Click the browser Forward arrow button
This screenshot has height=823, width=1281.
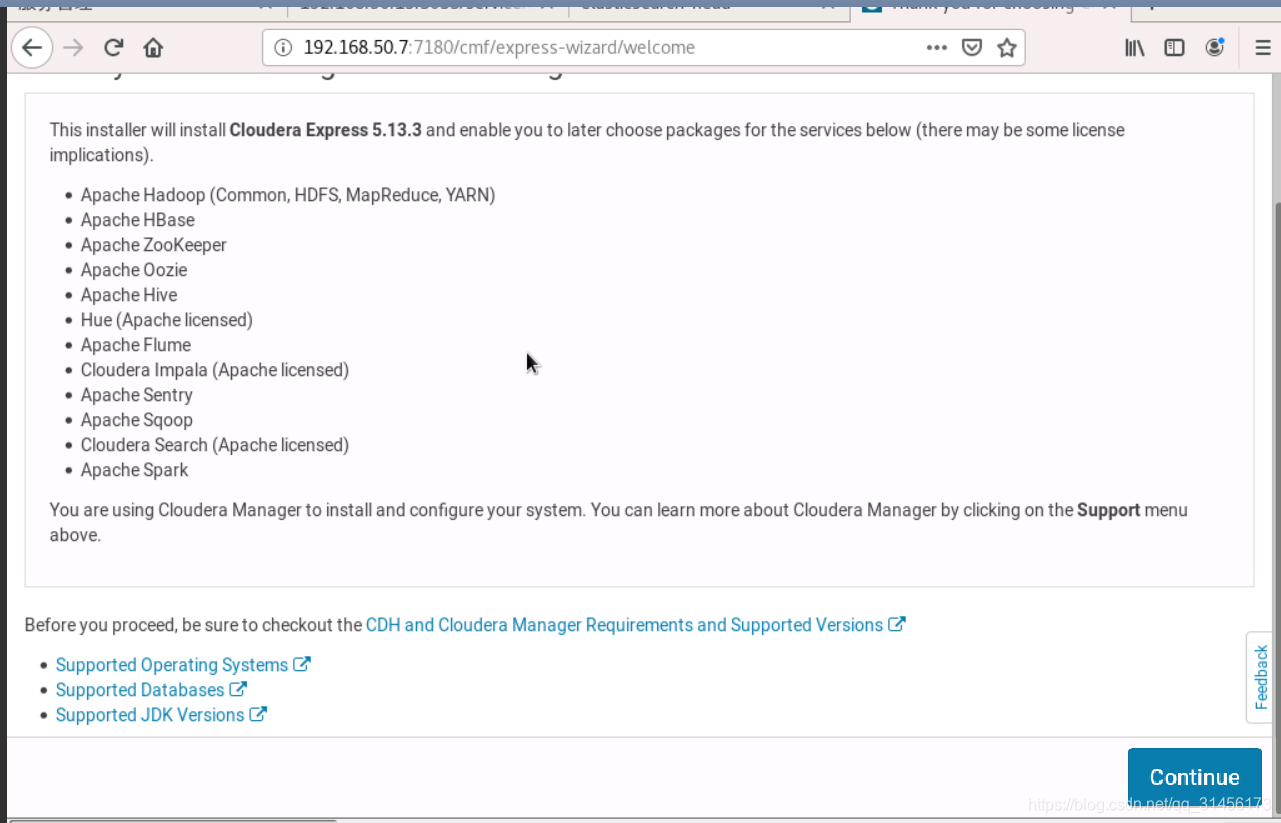coord(73,47)
